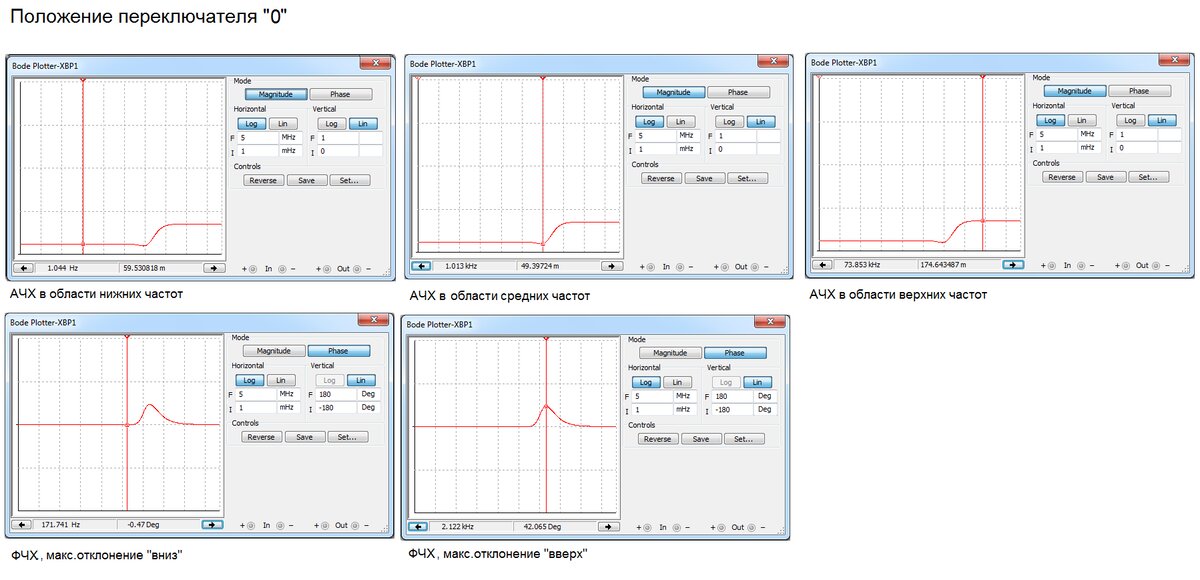Move cursor right in the 171.741 Hz plotter

(212, 524)
